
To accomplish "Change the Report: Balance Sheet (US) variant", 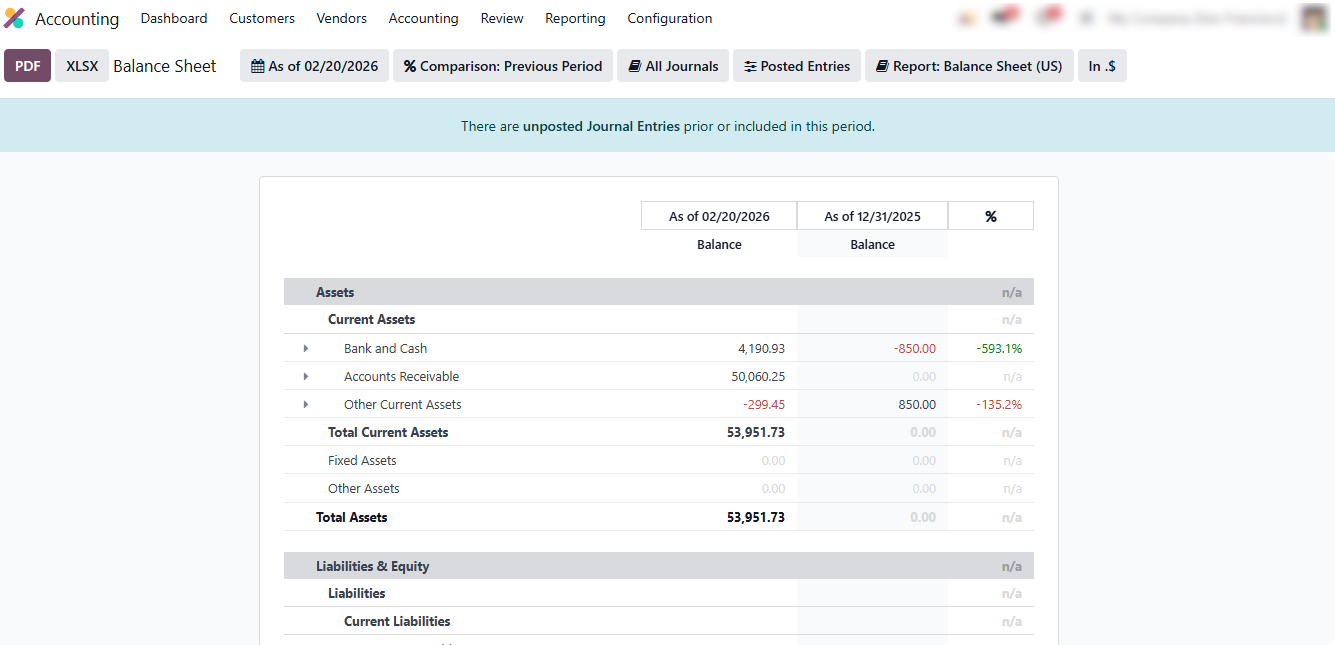I will pyautogui.click(x=969, y=66).
